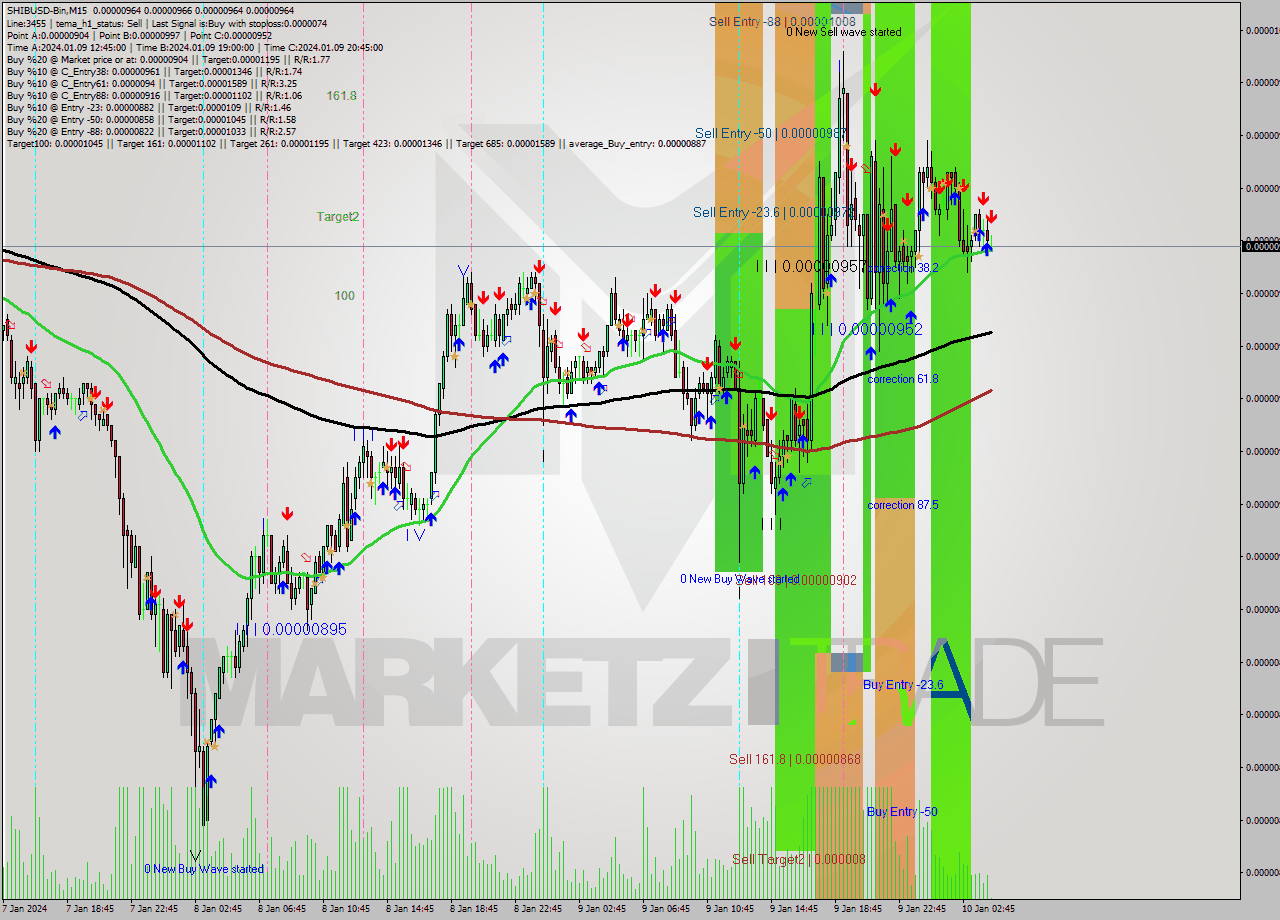The height and width of the screenshot is (920, 1280).
Task: Click the 'I I I 0.00000952' wave label
Action: point(866,328)
